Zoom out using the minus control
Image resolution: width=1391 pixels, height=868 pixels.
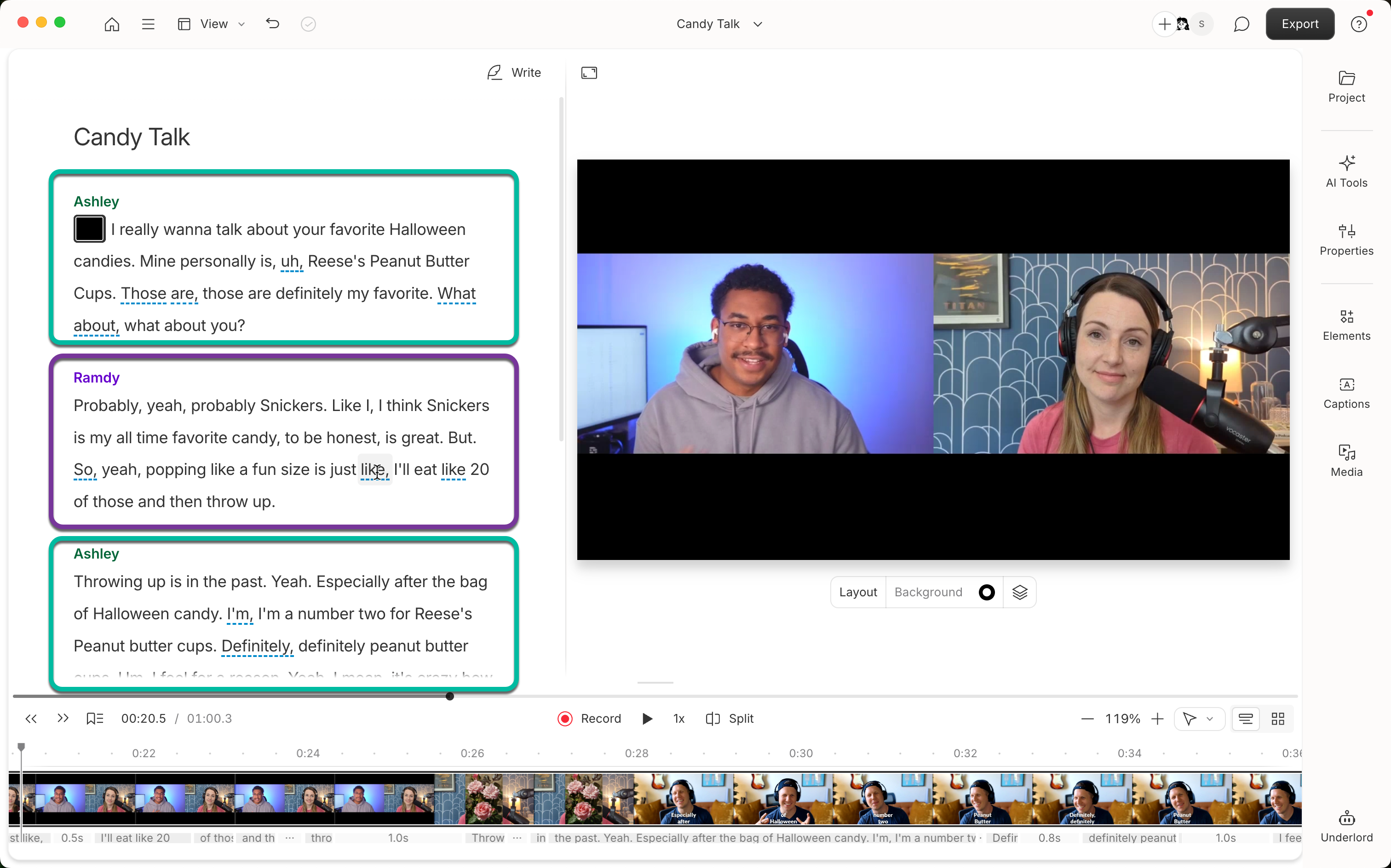point(1087,718)
